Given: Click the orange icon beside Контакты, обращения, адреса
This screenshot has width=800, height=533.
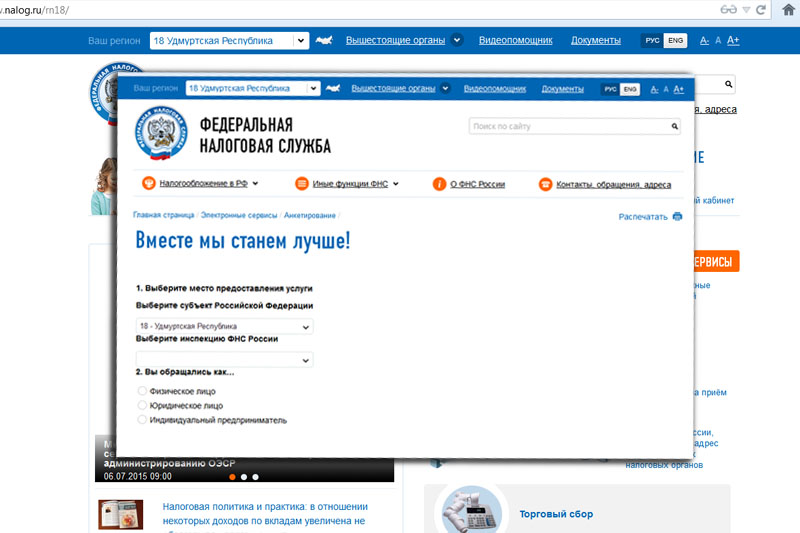Looking at the screenshot, I should click(x=546, y=184).
